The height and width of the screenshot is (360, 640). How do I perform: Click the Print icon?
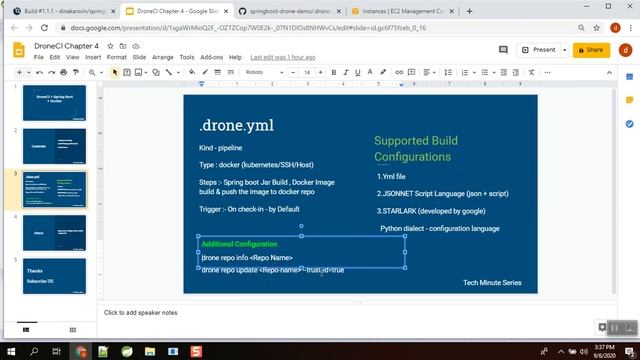(64, 73)
